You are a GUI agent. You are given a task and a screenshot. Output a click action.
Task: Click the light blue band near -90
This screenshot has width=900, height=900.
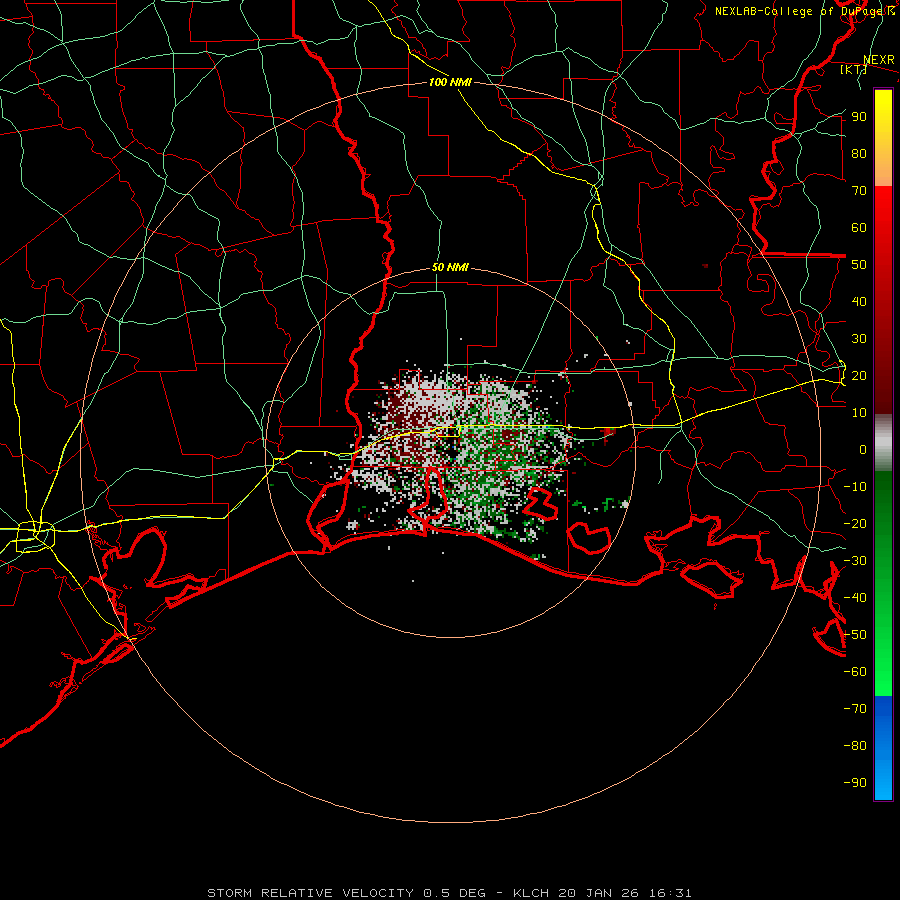(x=883, y=781)
